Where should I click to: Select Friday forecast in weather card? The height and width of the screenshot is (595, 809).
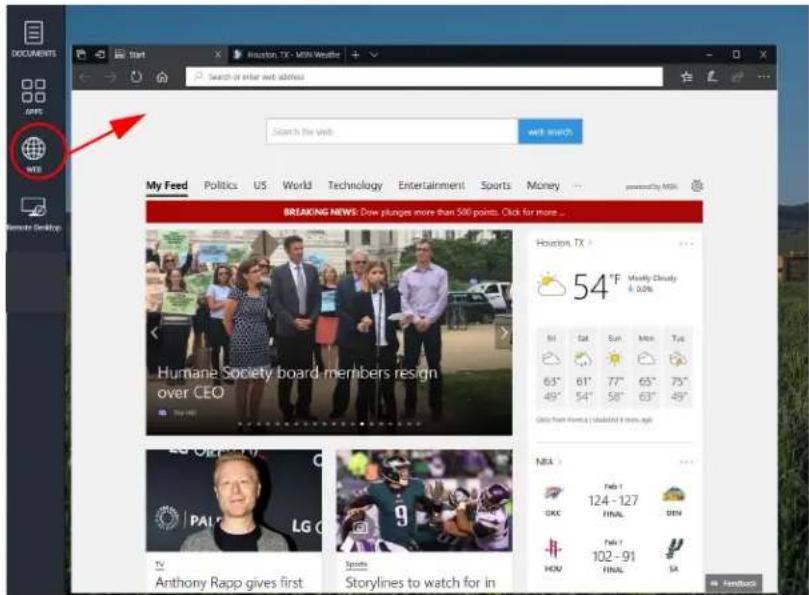tap(551, 368)
